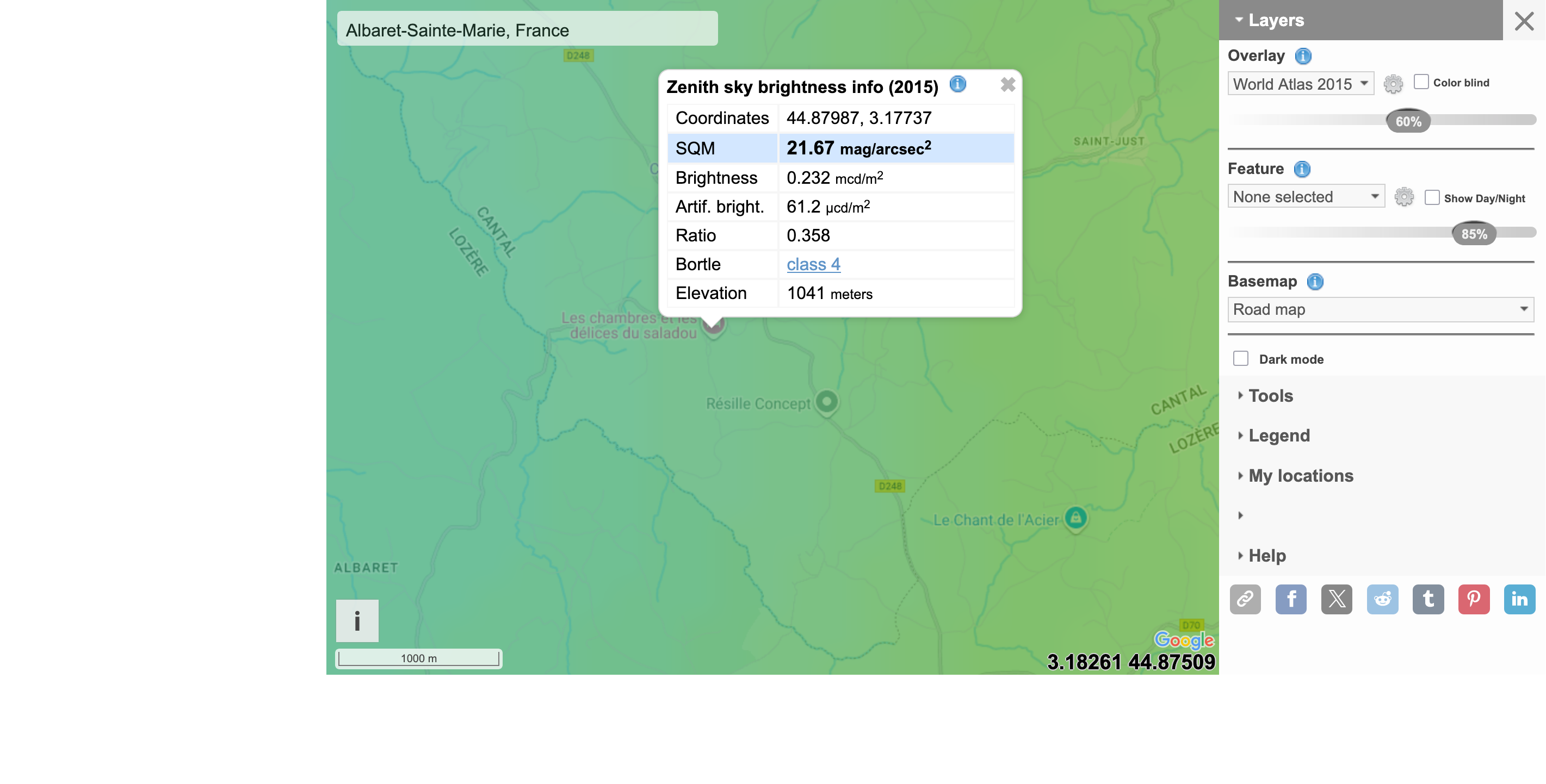Open the Bortle class 4 link

tap(813, 265)
